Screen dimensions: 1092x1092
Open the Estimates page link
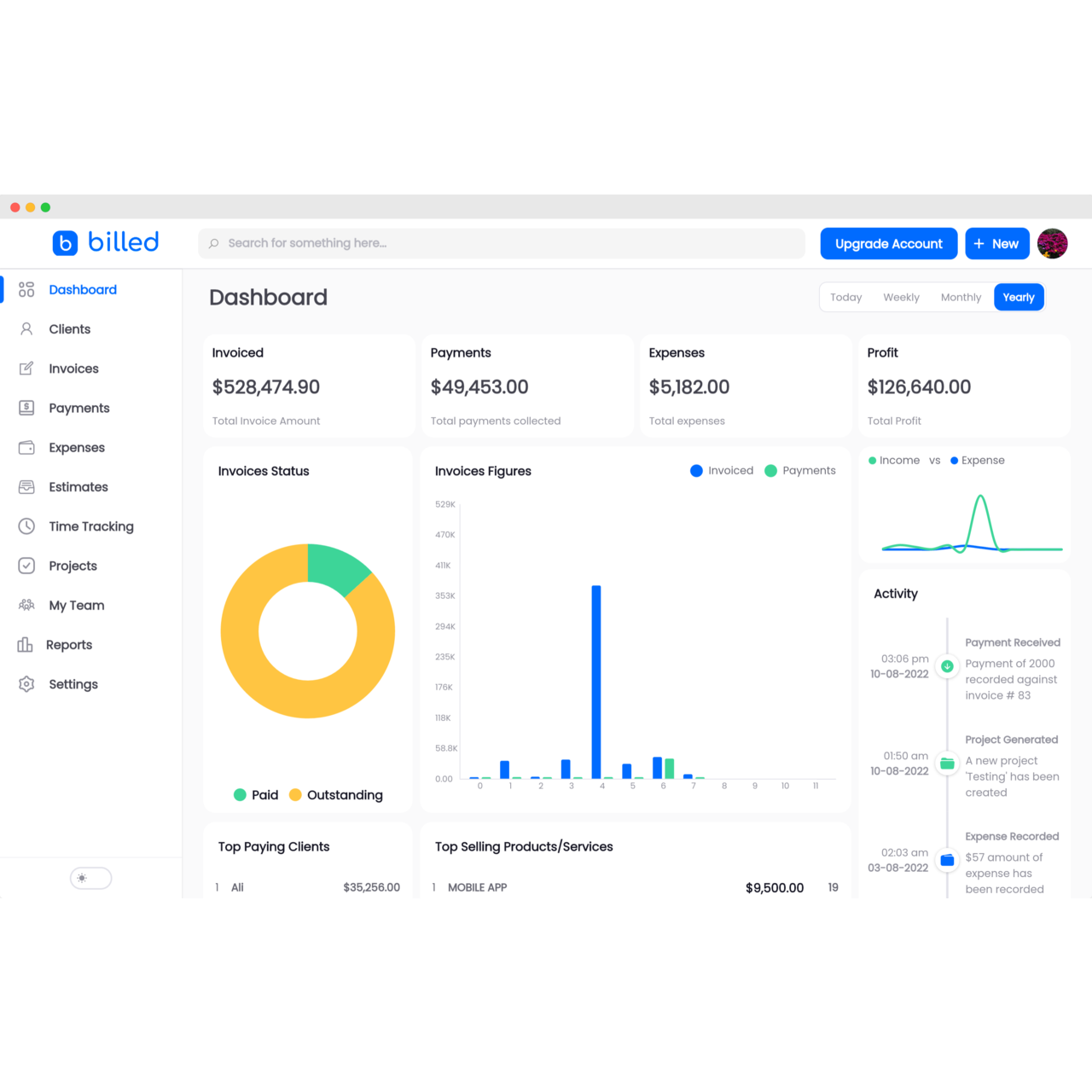click(x=78, y=487)
